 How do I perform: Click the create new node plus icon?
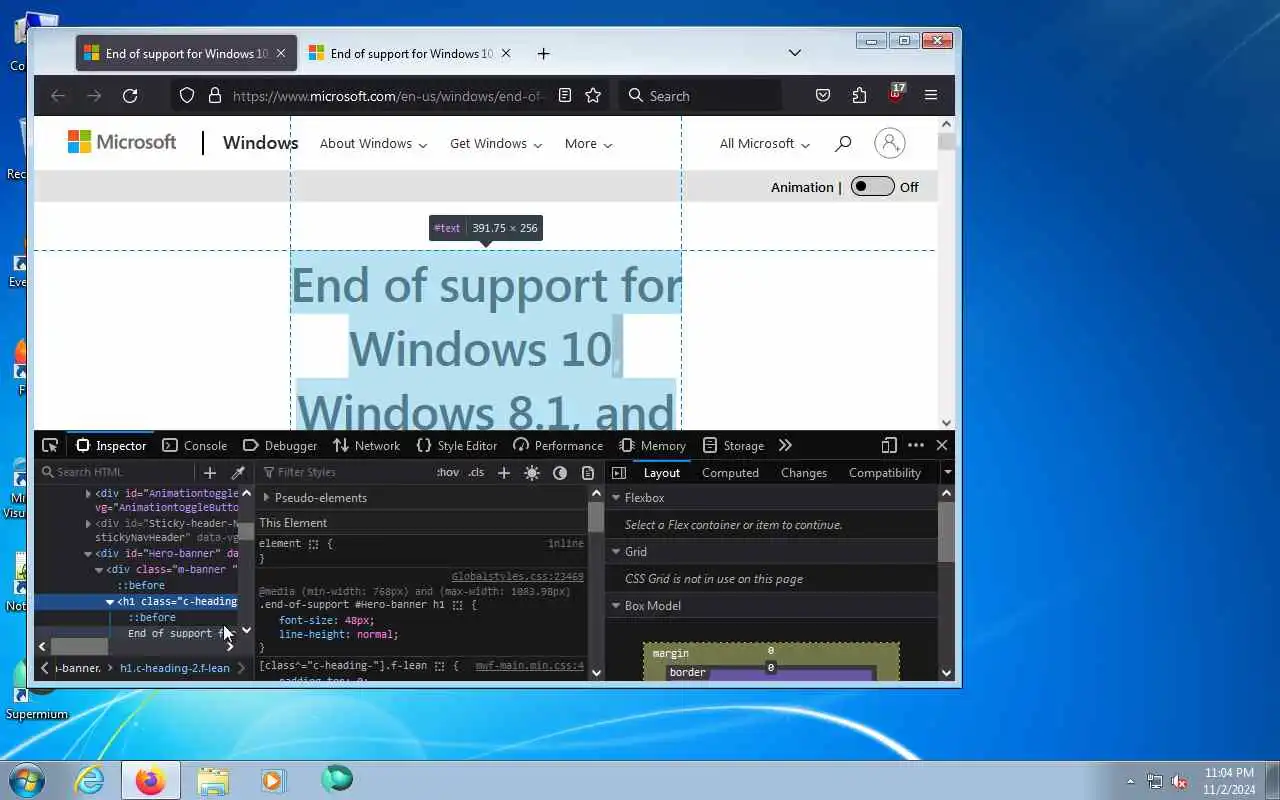[210, 473]
